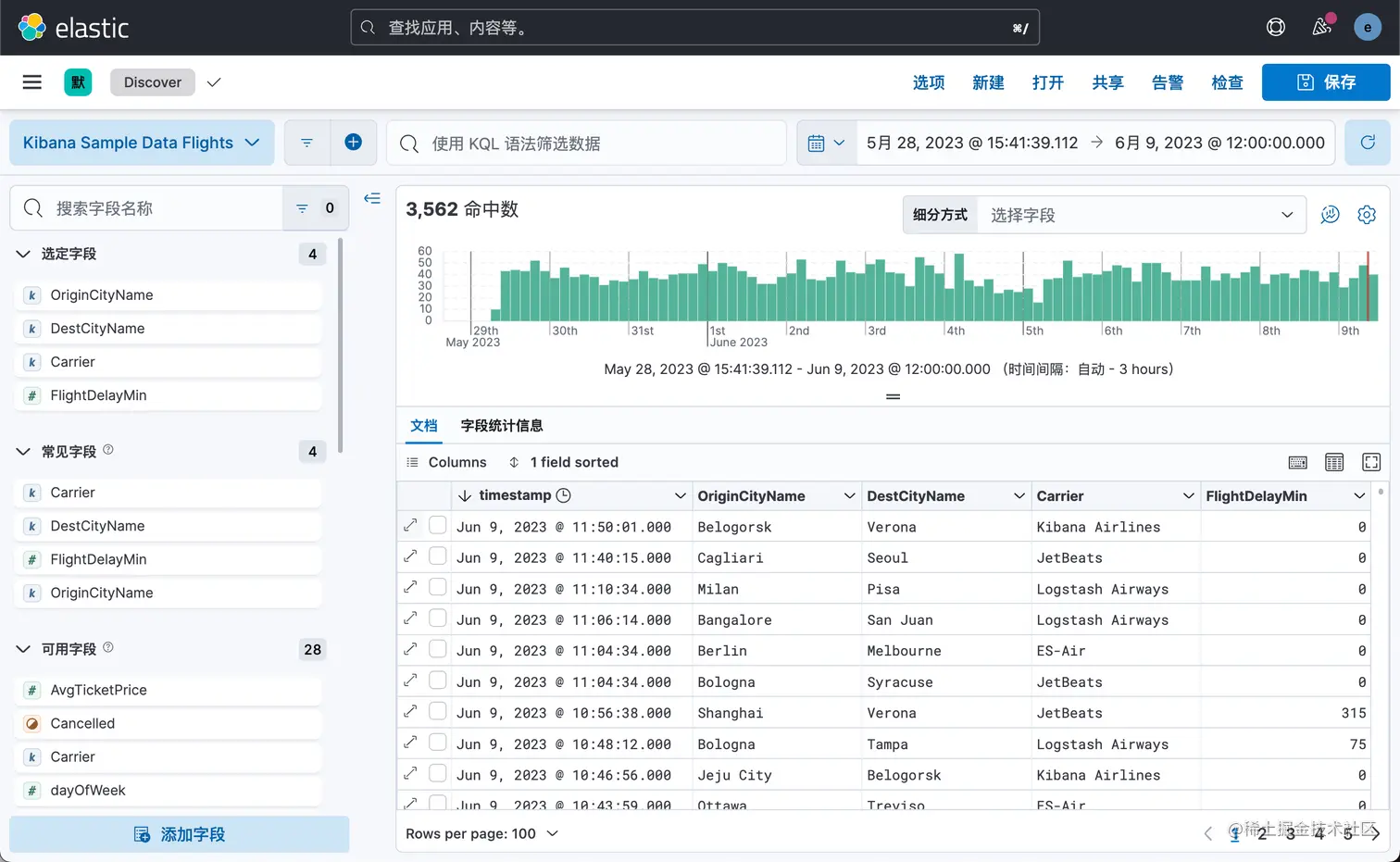Click the Discover breadcrumb badge

(153, 82)
